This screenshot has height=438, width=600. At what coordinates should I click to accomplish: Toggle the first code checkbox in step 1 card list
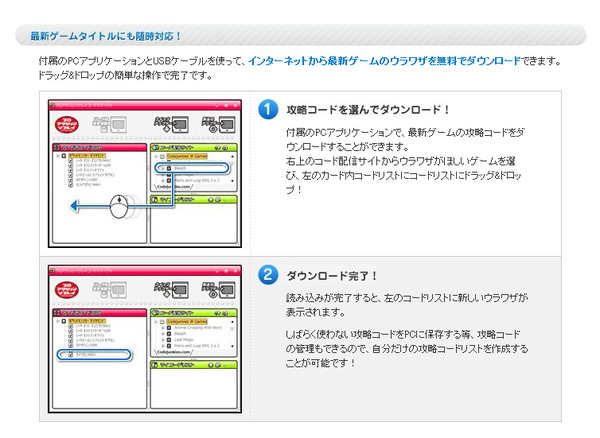[70, 161]
